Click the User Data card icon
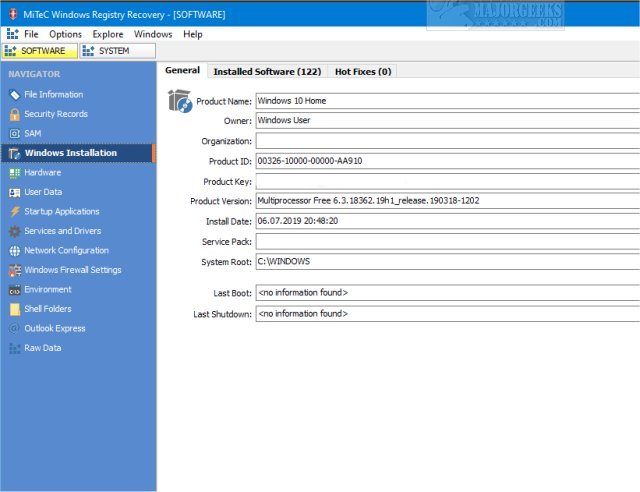This screenshot has height=492, width=640. pos(15,192)
